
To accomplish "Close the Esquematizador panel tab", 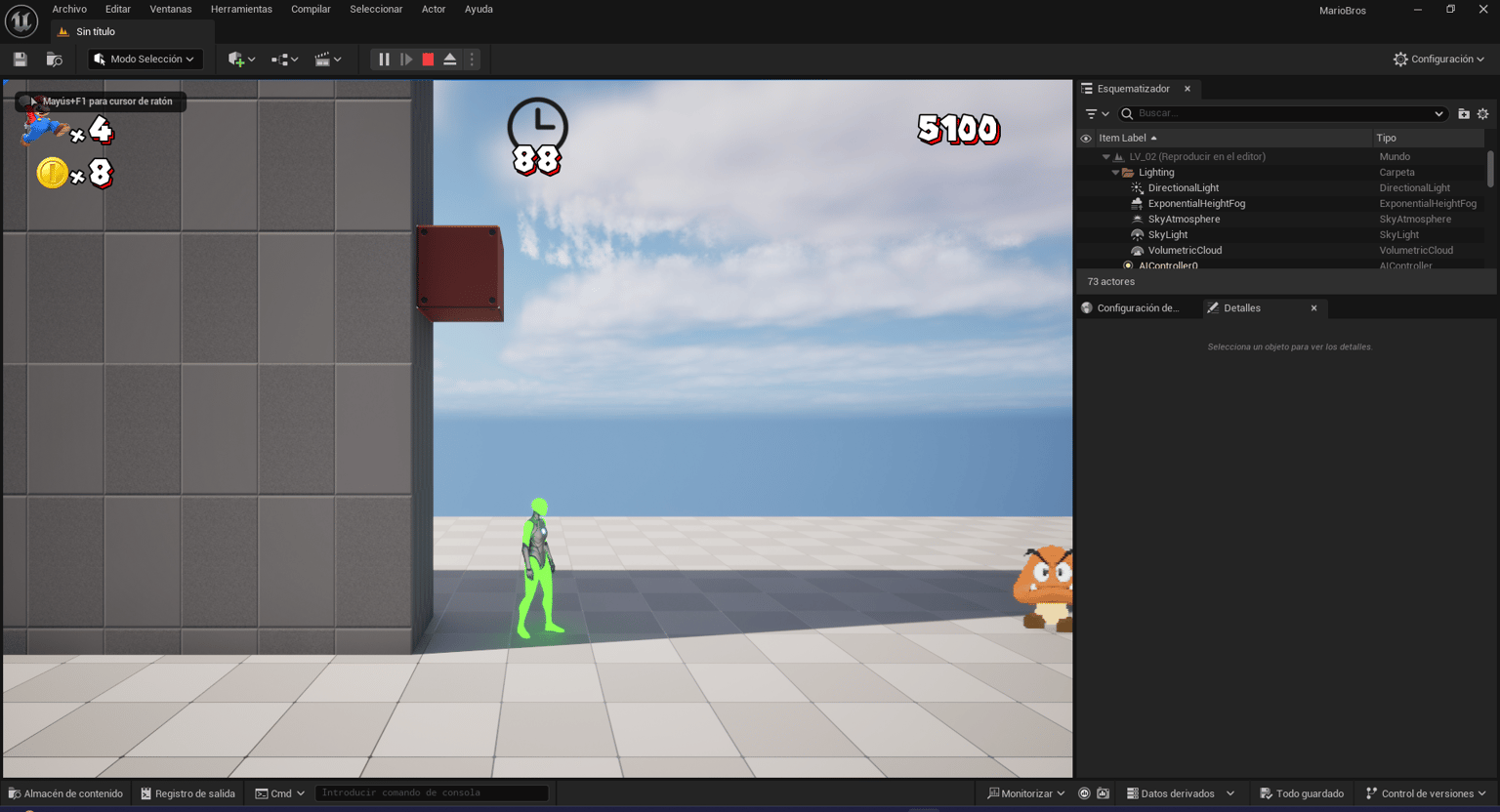I will point(1187,89).
